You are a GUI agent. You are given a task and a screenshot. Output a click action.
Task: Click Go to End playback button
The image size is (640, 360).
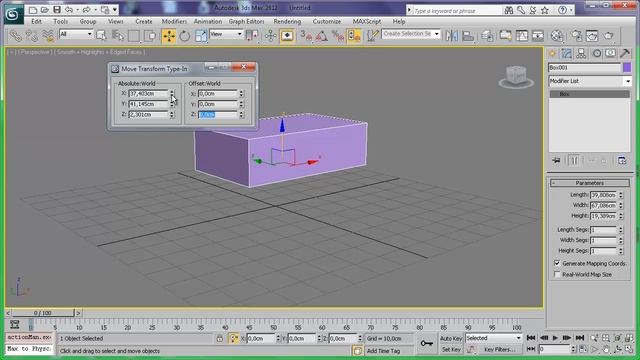pyautogui.click(x=580, y=338)
